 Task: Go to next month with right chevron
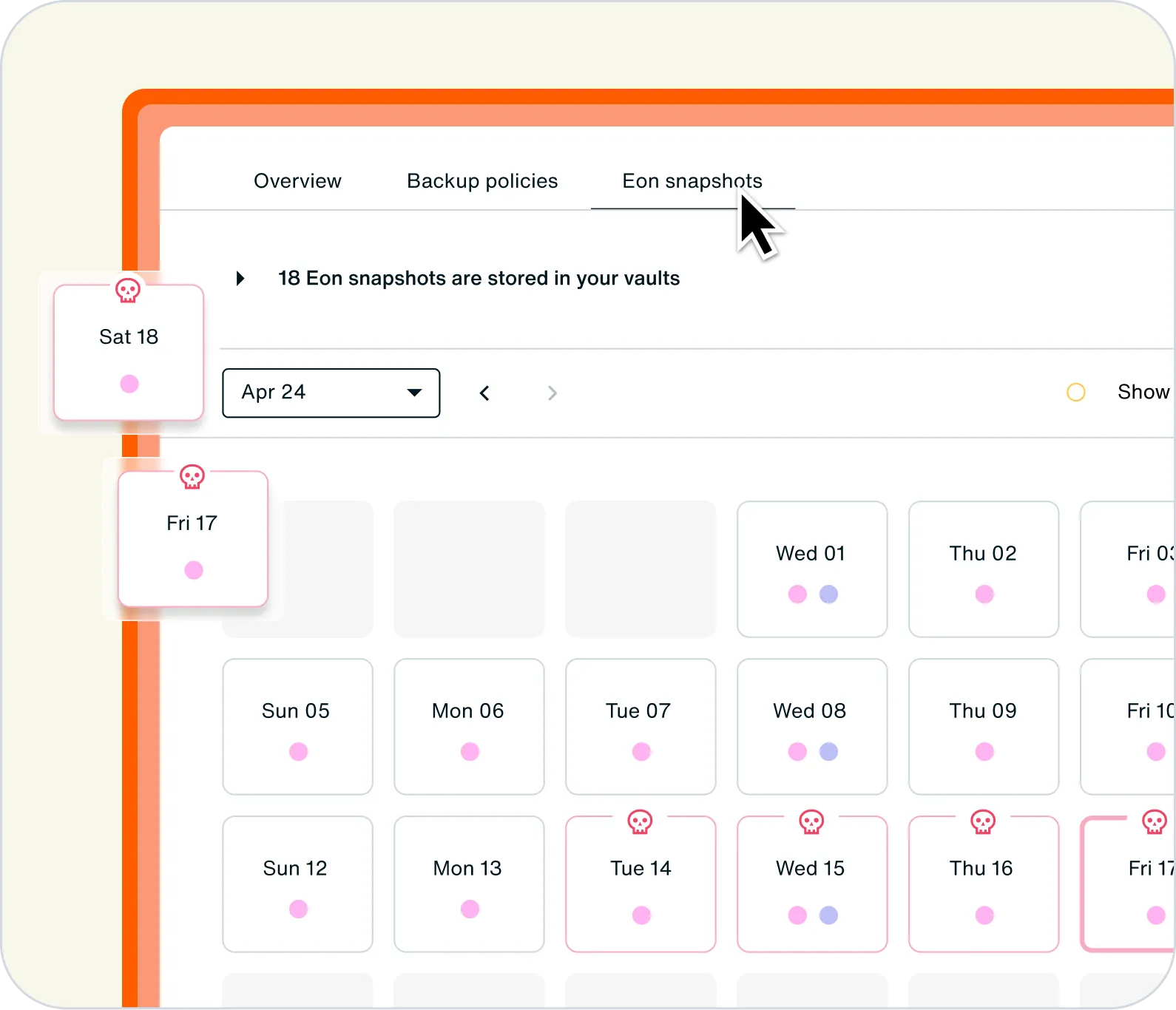pos(552,393)
